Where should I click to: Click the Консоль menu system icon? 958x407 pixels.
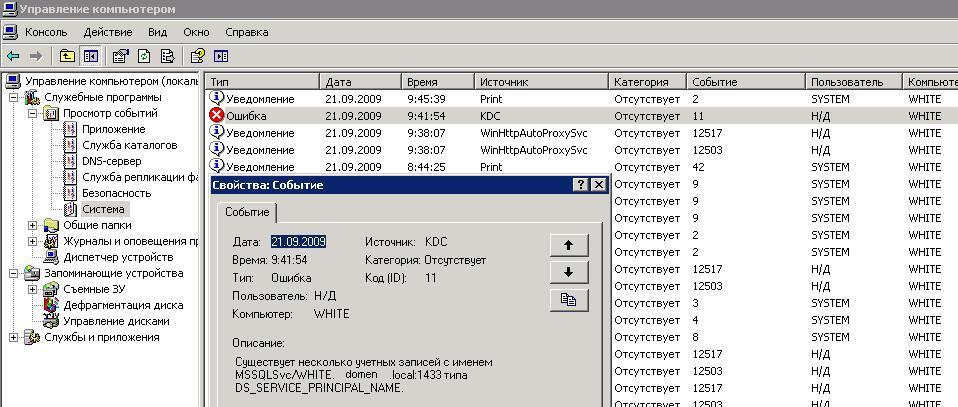click(x=10, y=32)
